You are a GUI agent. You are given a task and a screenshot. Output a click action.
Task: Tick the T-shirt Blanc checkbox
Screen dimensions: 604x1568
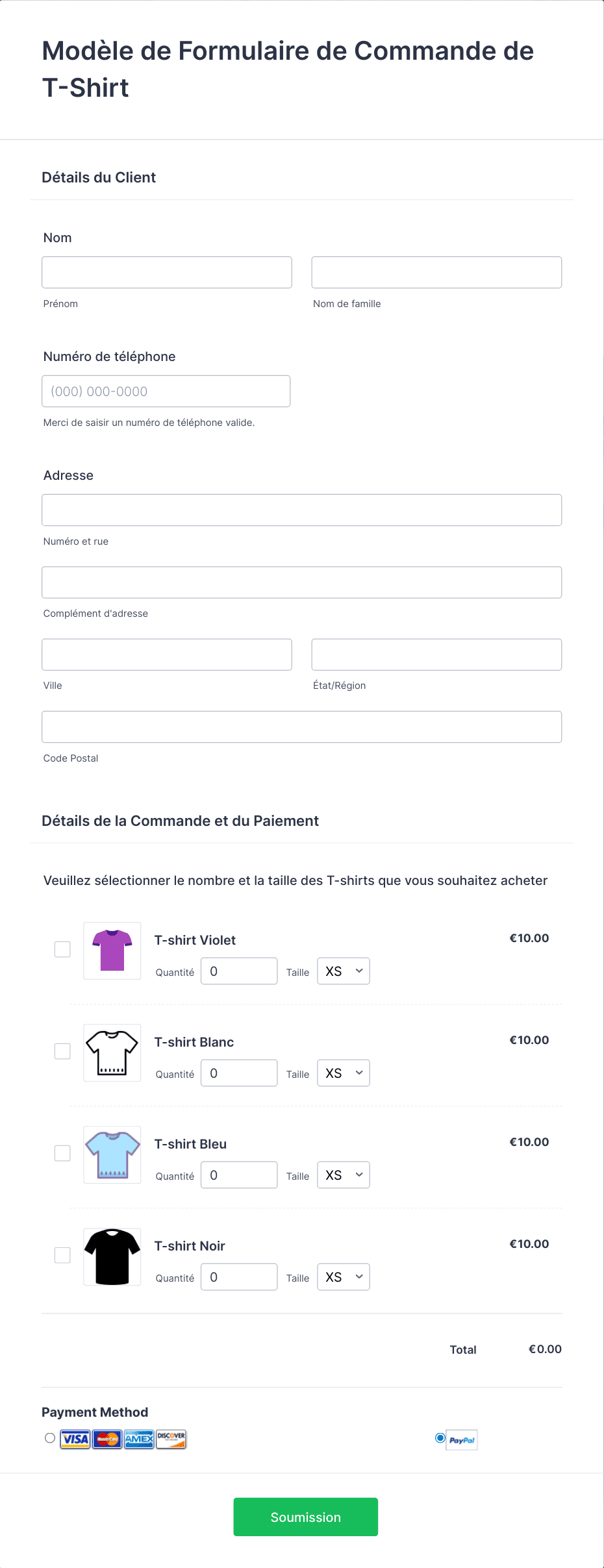coord(62,1051)
